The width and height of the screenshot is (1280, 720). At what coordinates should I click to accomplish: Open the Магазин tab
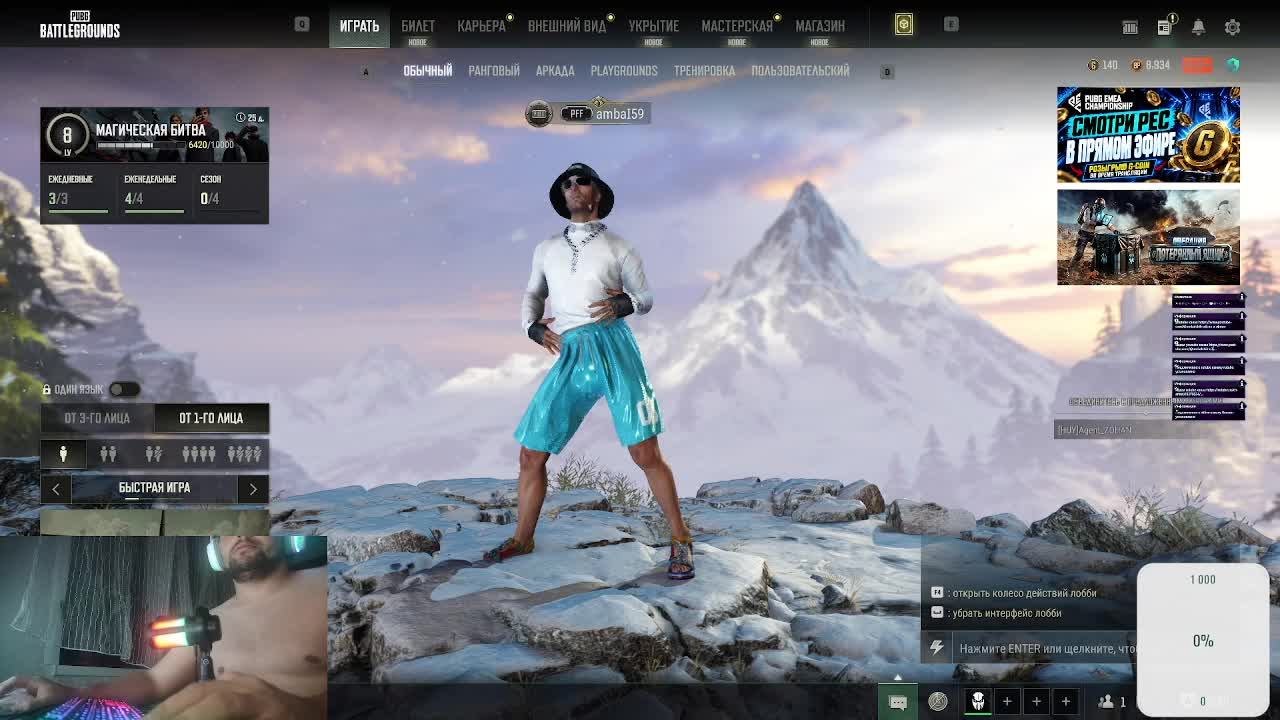(x=820, y=26)
